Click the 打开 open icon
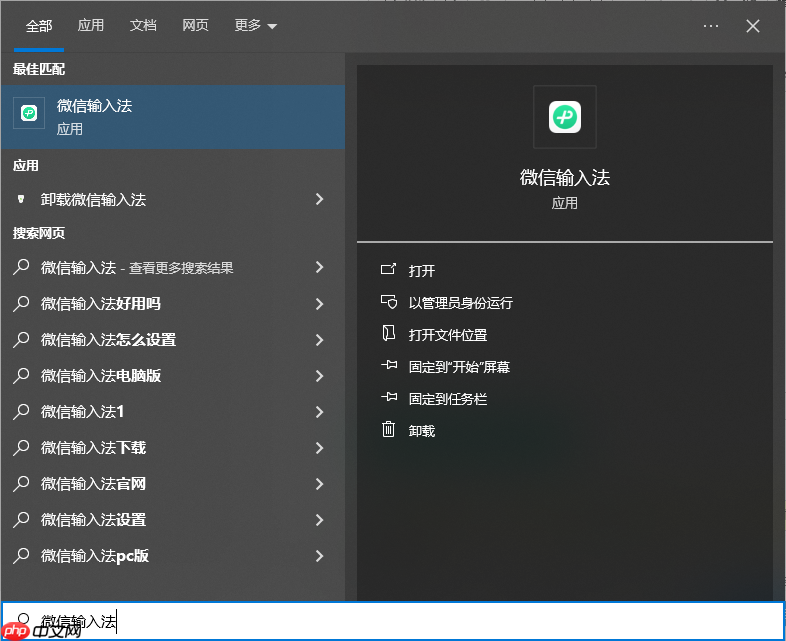 [388, 270]
